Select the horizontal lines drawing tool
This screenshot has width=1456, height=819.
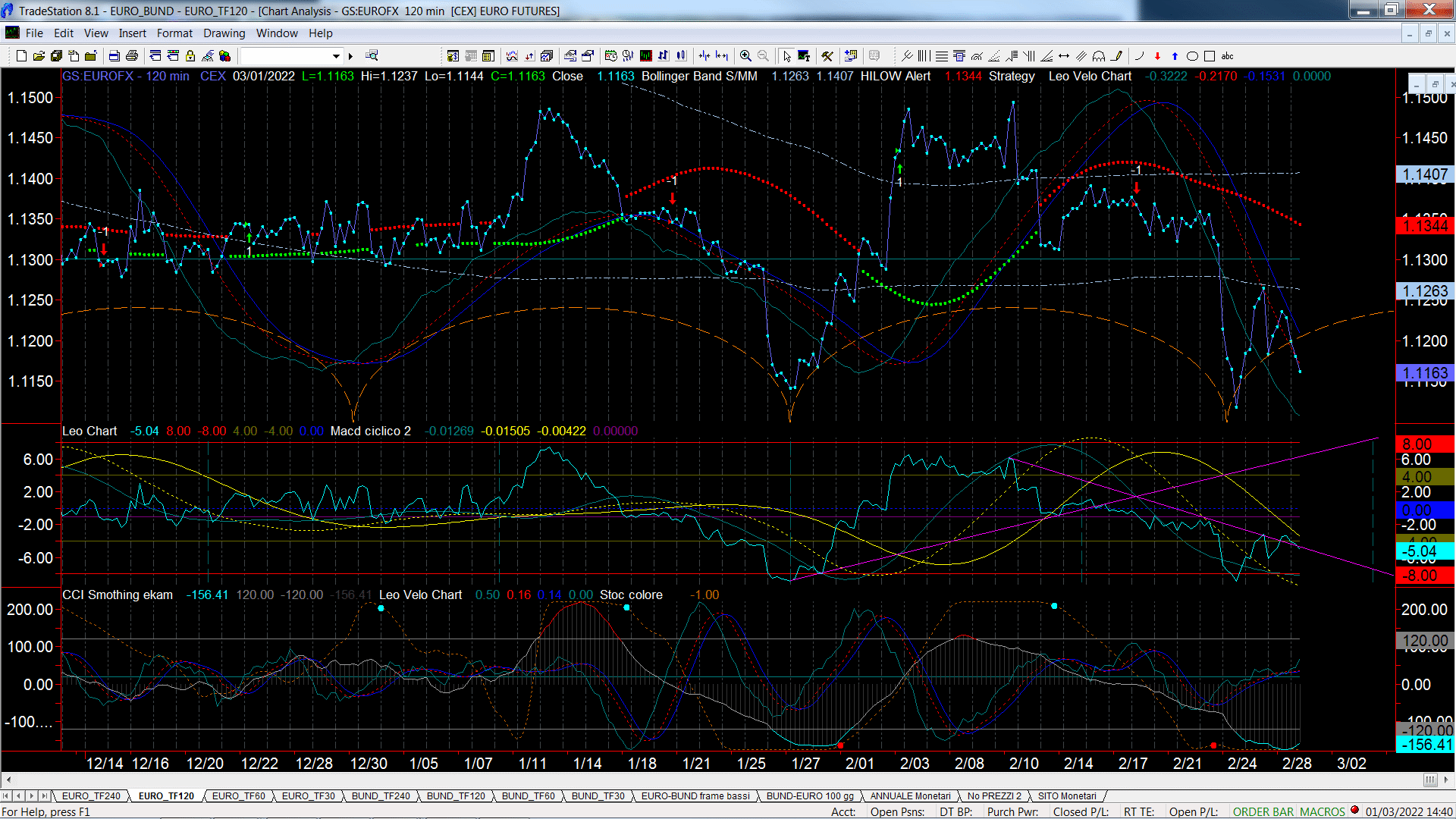tap(941, 56)
